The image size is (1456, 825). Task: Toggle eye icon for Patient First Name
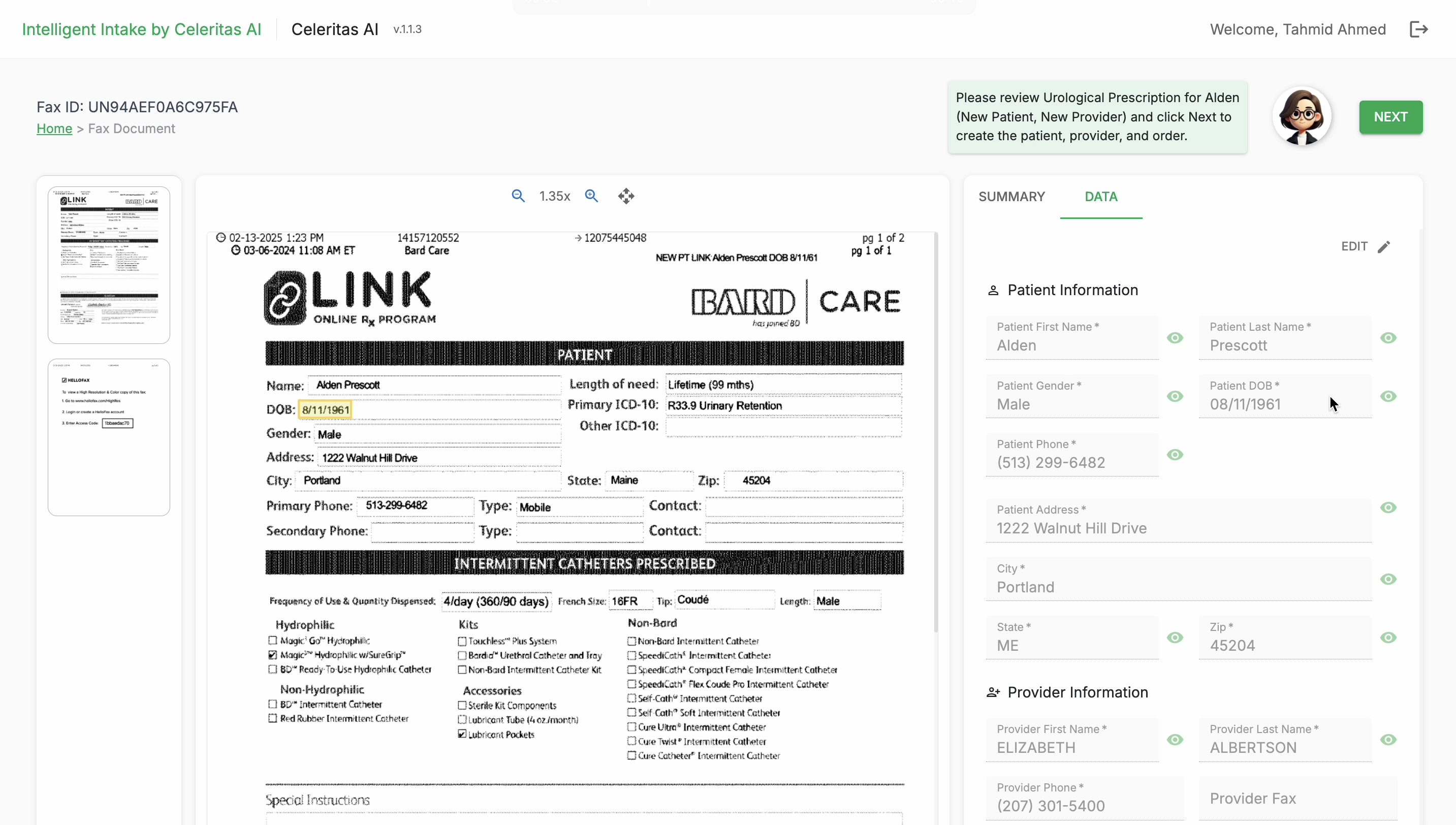pos(1175,338)
